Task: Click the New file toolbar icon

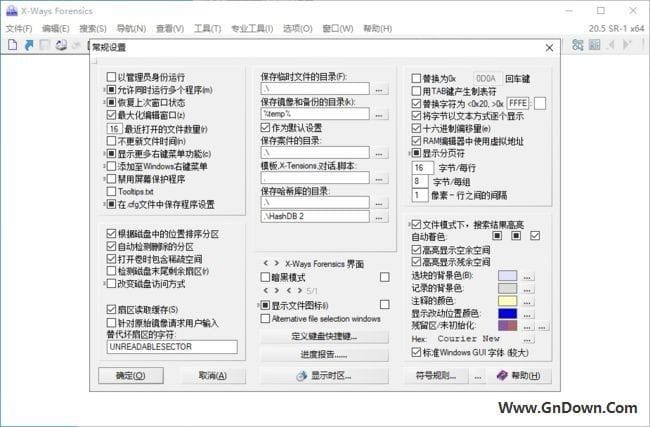Action: tap(12, 45)
